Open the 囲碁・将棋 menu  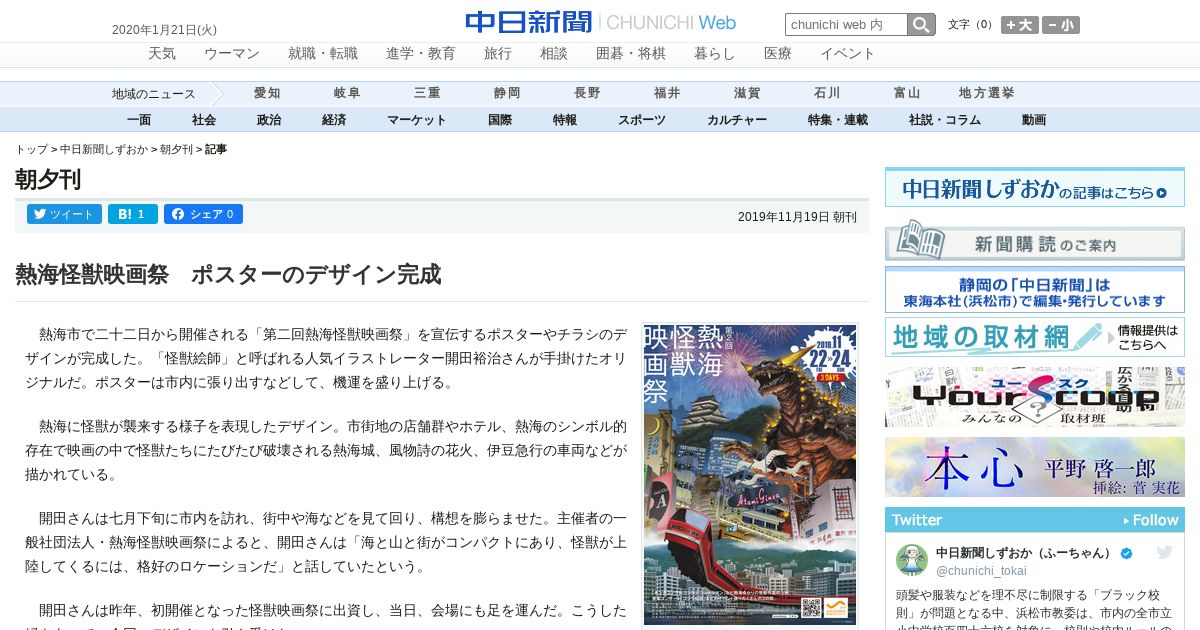click(x=631, y=53)
